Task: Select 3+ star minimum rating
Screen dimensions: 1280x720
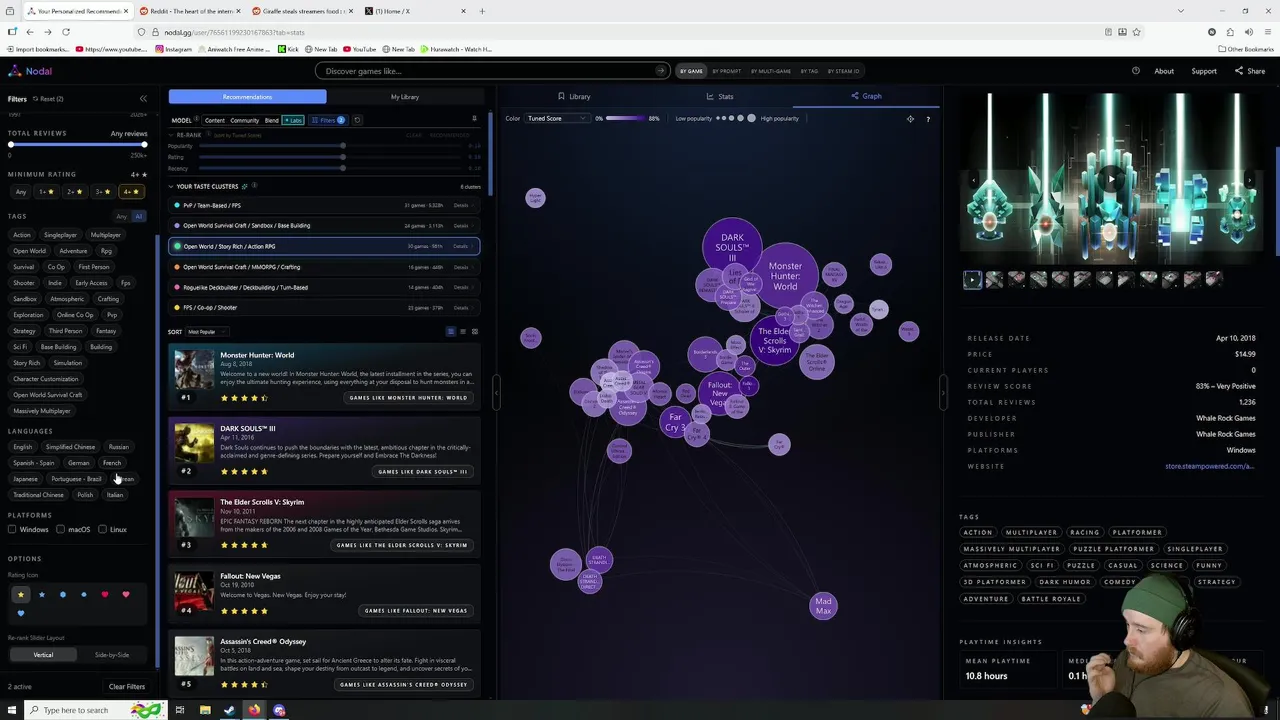Action: 102,191
